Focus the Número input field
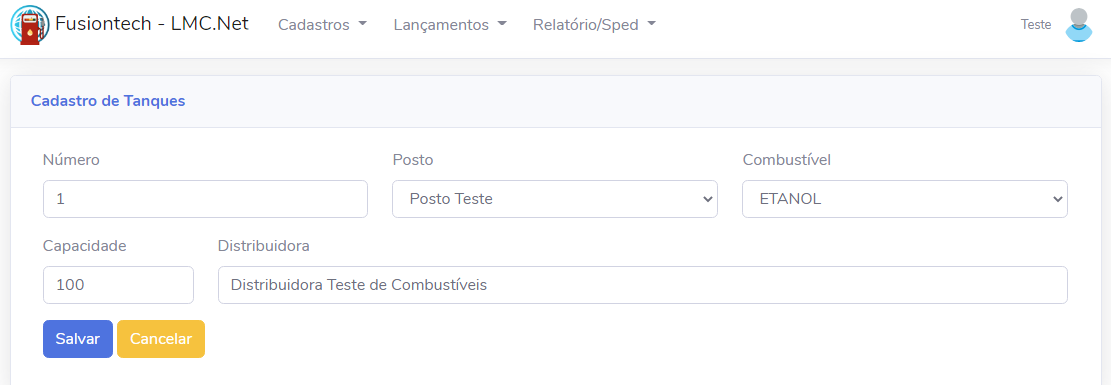Screen dimensions: 1111x385 (x=205, y=199)
